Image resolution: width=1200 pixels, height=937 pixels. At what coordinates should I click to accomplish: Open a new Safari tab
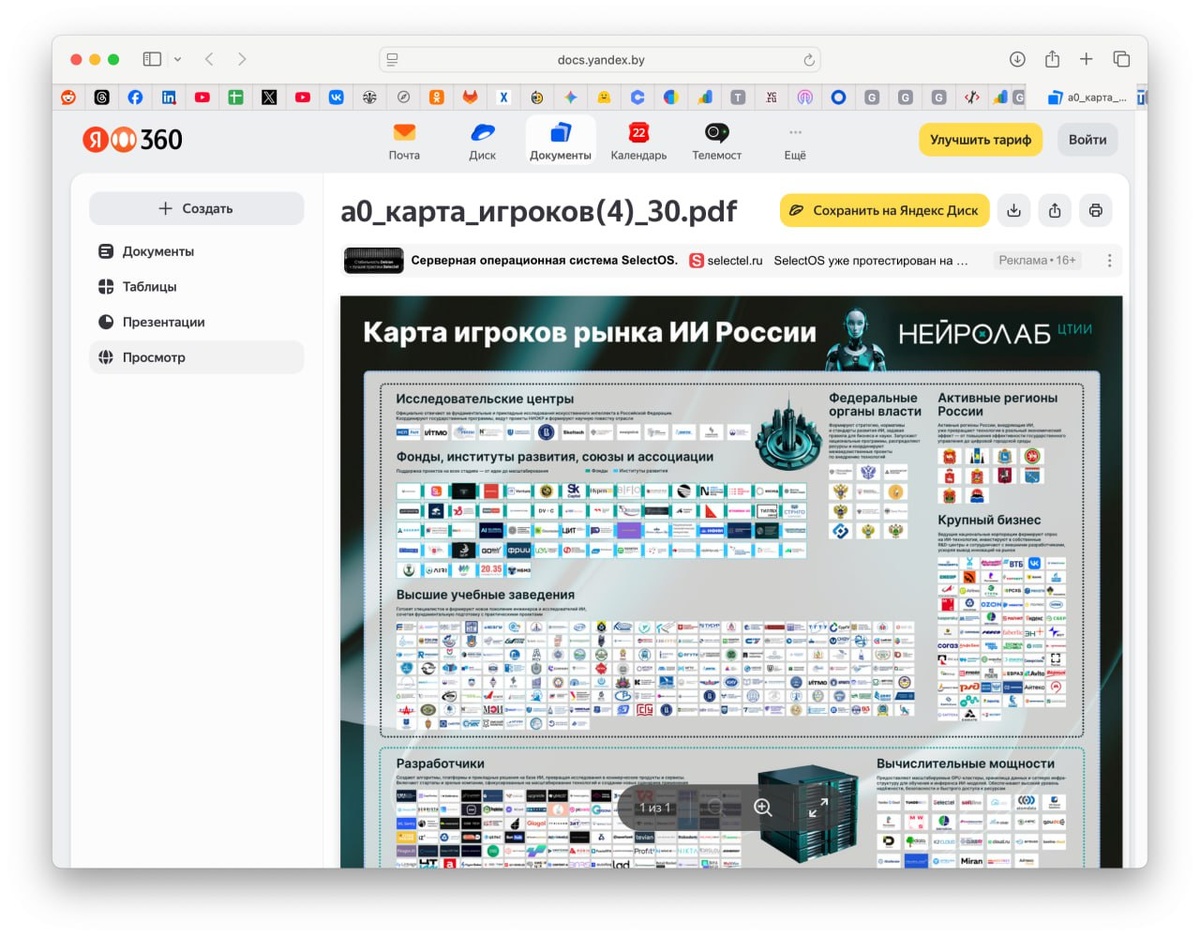(x=1086, y=59)
